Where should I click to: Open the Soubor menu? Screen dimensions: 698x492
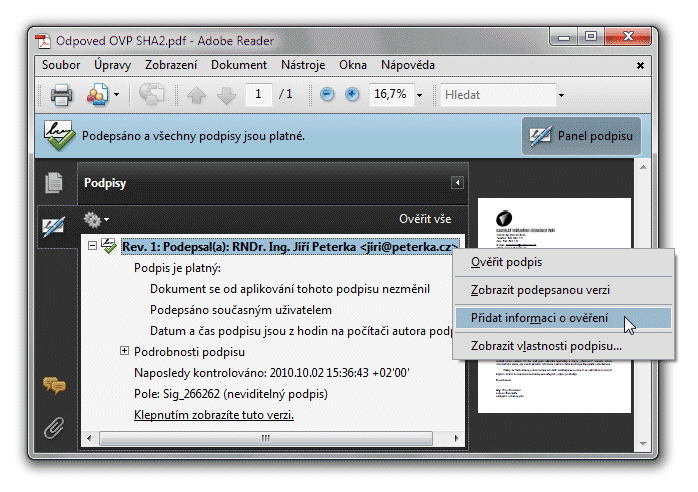(61, 65)
